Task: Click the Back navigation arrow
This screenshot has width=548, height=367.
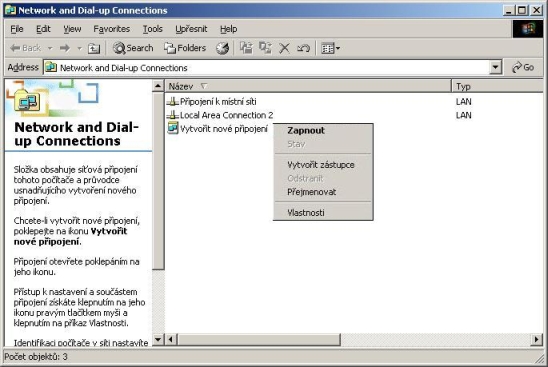Action: (x=26, y=48)
